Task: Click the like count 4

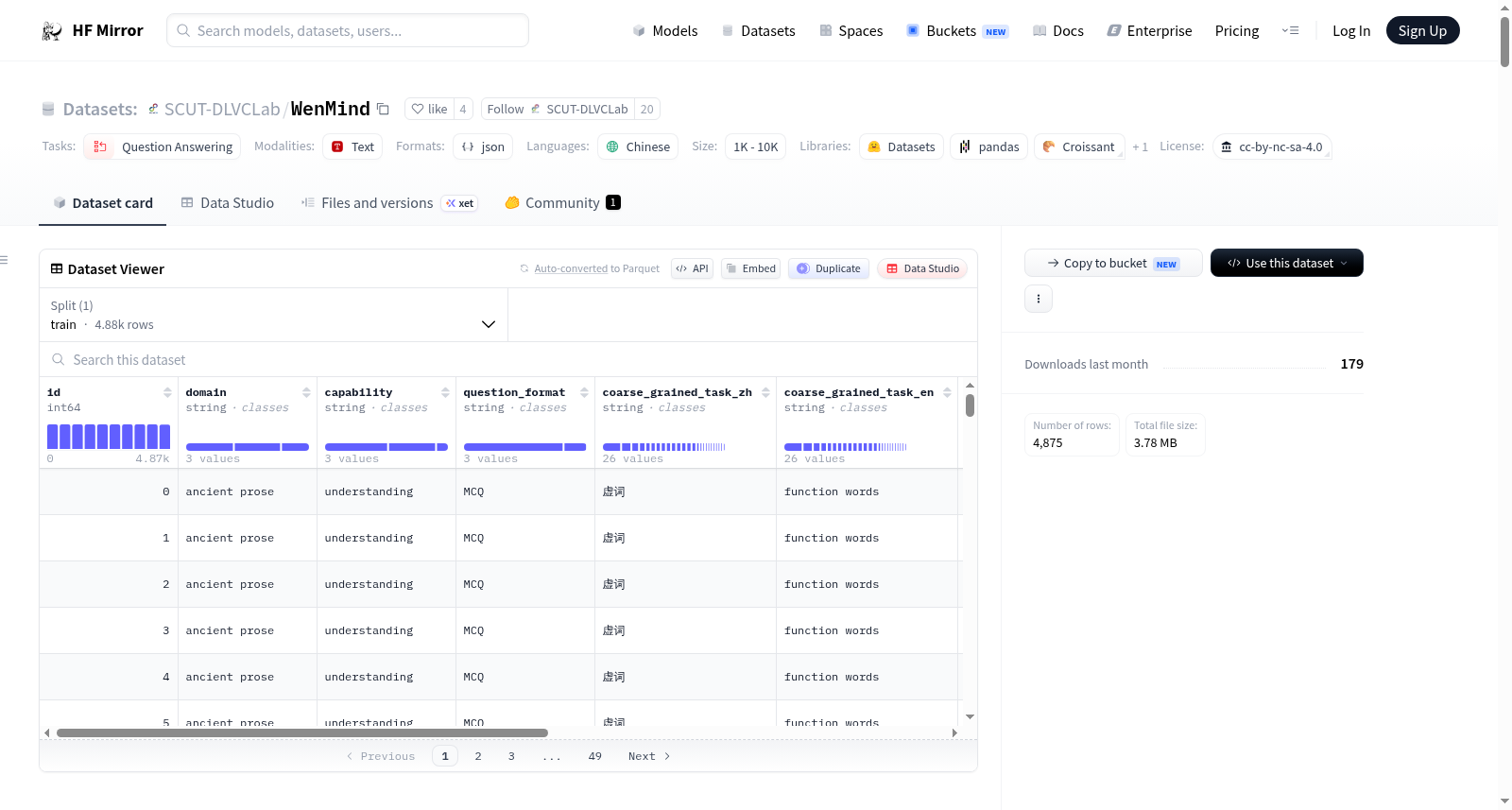Action: click(x=463, y=109)
